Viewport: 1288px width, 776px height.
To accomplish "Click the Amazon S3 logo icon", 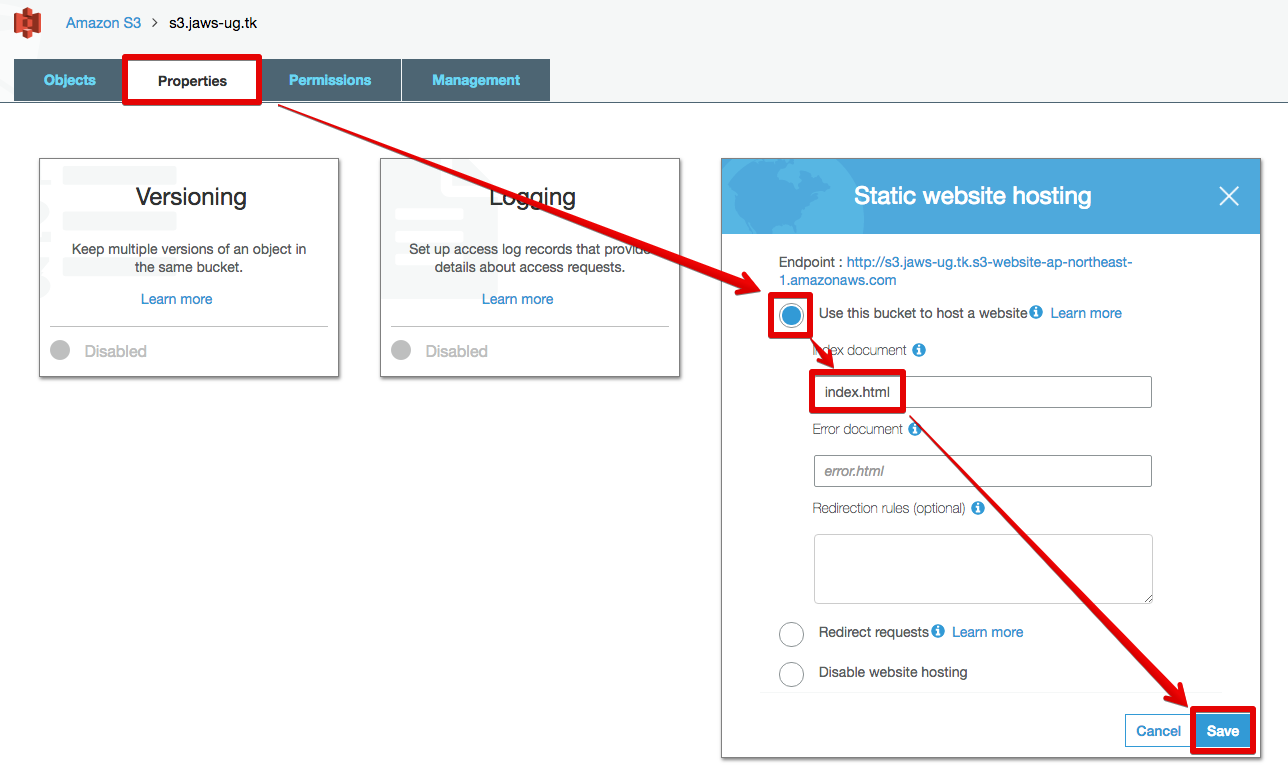I will coord(28,22).
